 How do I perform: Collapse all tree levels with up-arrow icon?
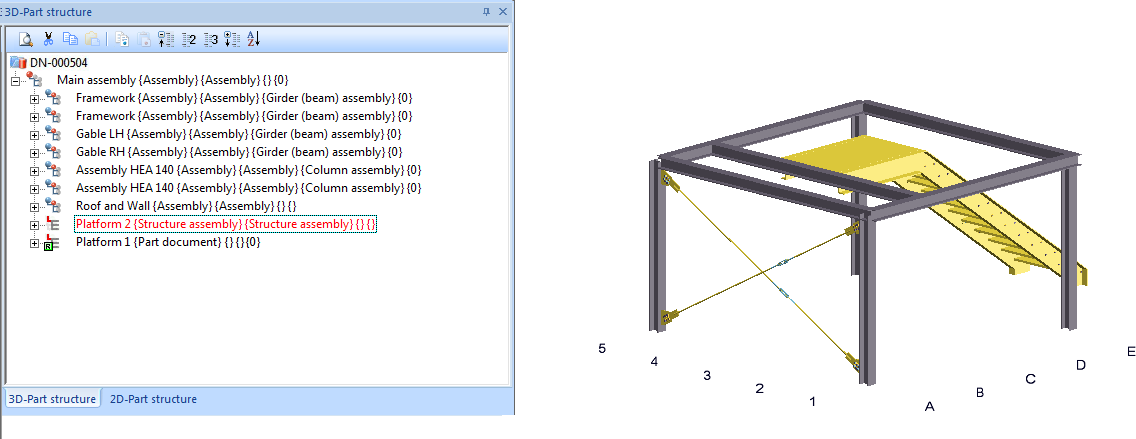tap(166, 39)
